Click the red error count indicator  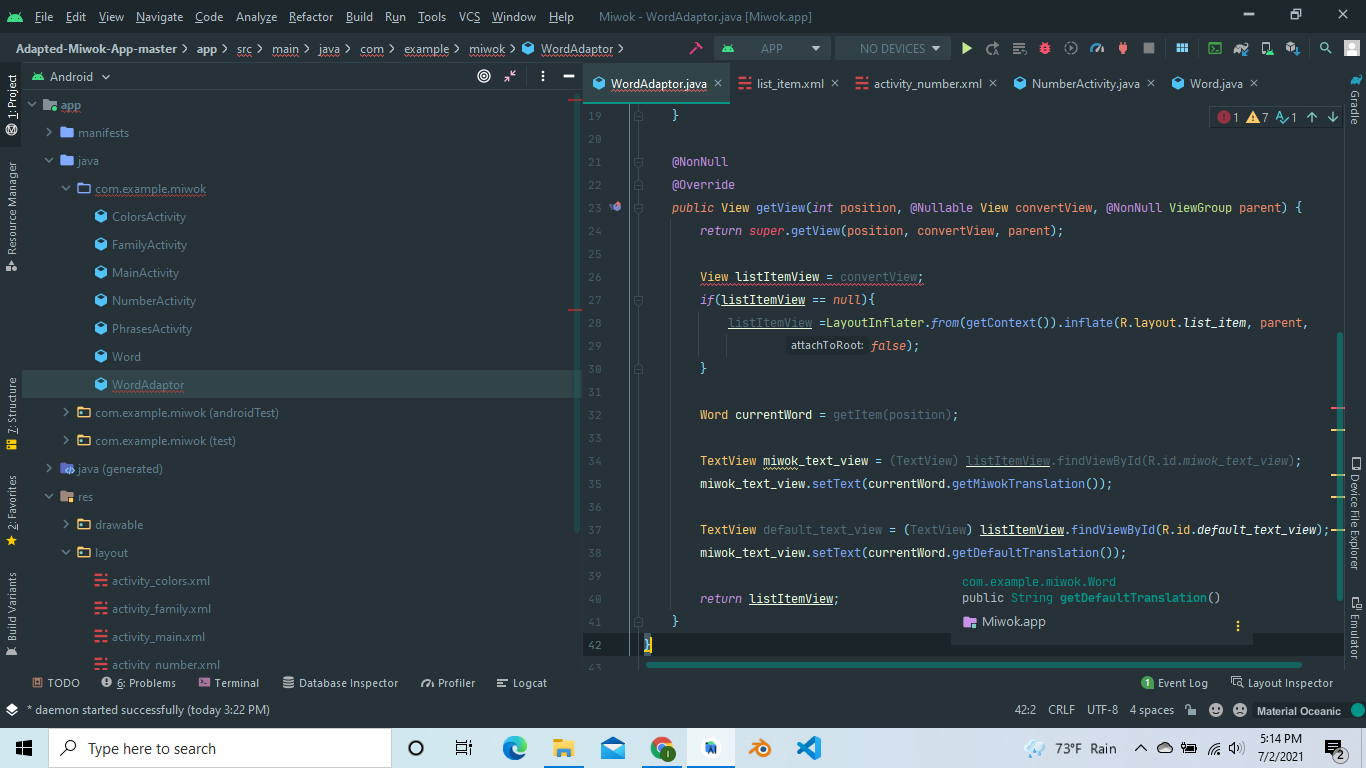(x=1228, y=117)
